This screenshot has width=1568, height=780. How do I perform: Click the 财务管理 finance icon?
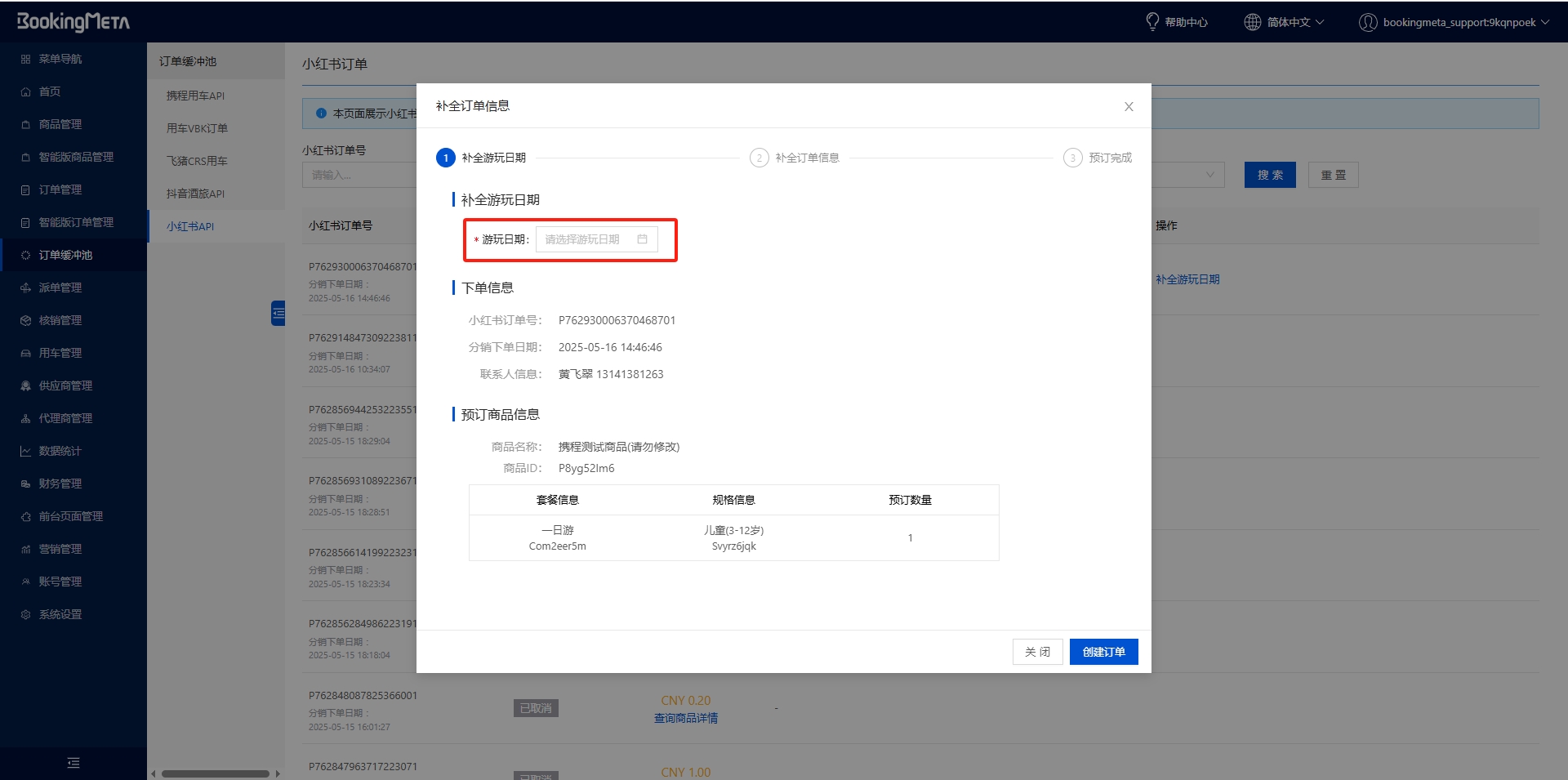click(x=25, y=484)
